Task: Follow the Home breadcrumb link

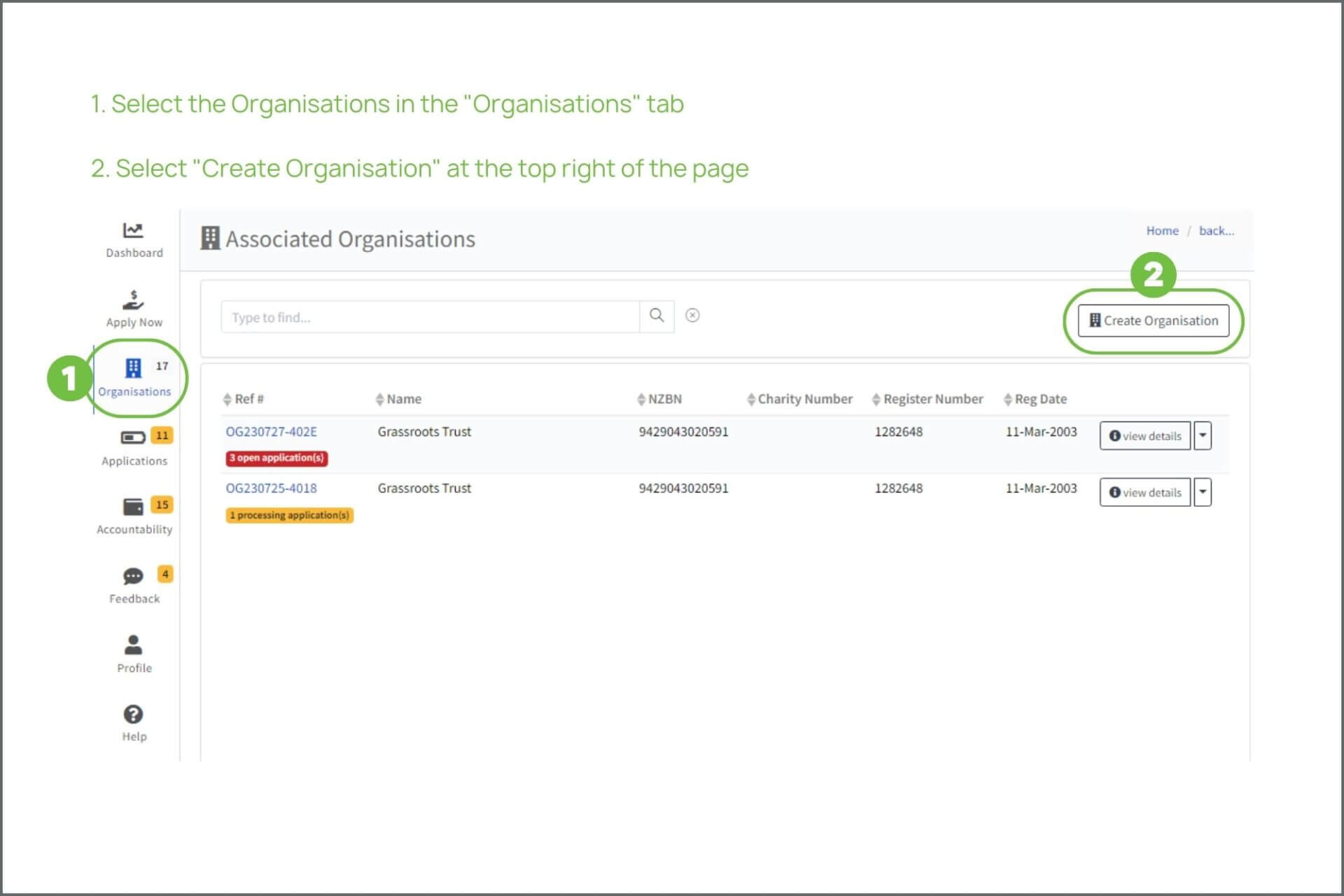Action: tap(1162, 230)
